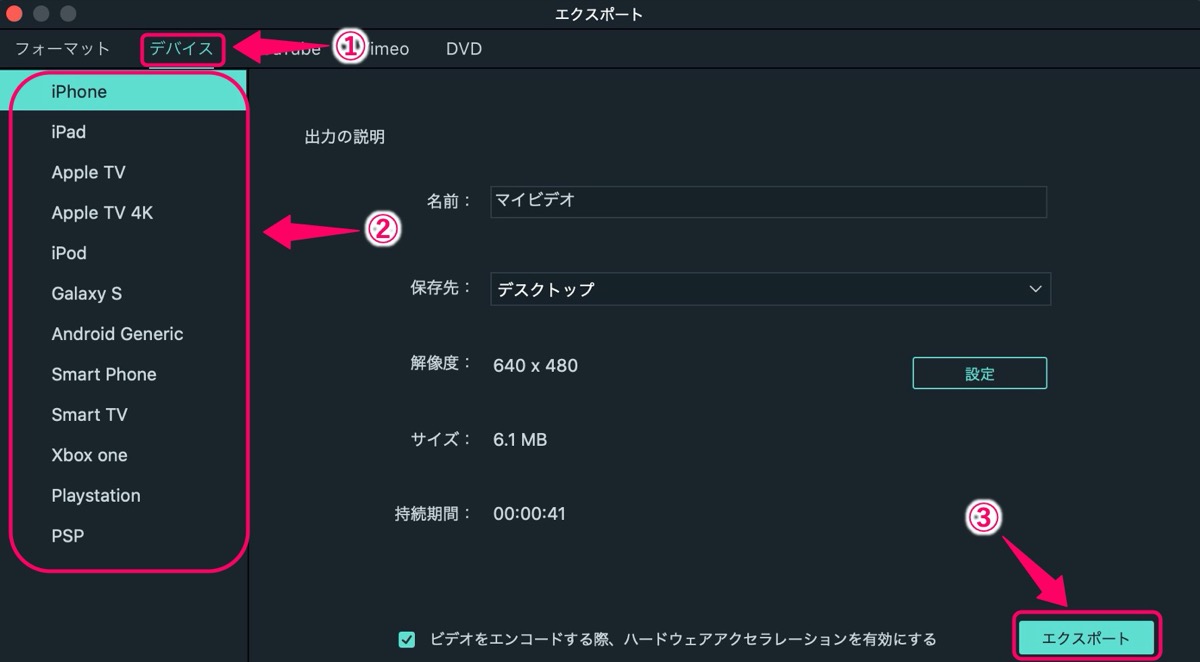This screenshot has height=662, width=1200.
Task: Click the 640 x 480 resolution value
Action: coord(536,366)
